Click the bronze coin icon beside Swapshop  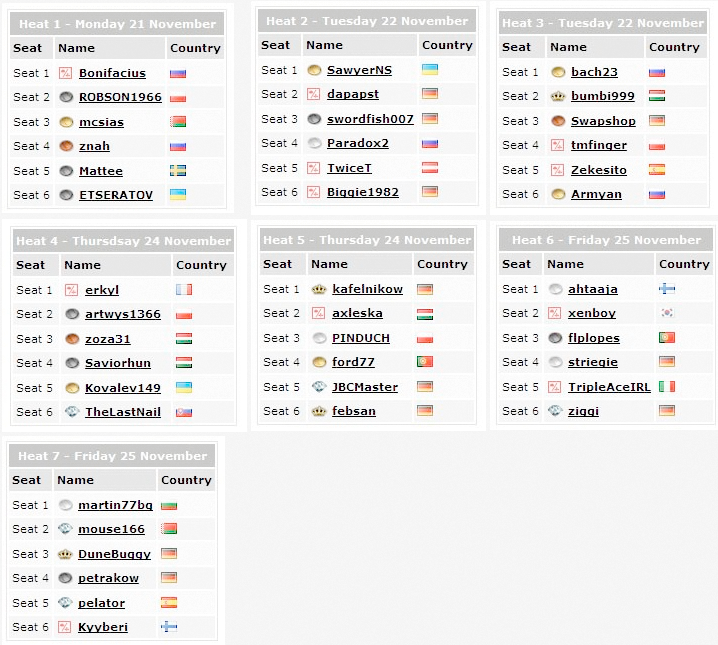click(x=558, y=121)
